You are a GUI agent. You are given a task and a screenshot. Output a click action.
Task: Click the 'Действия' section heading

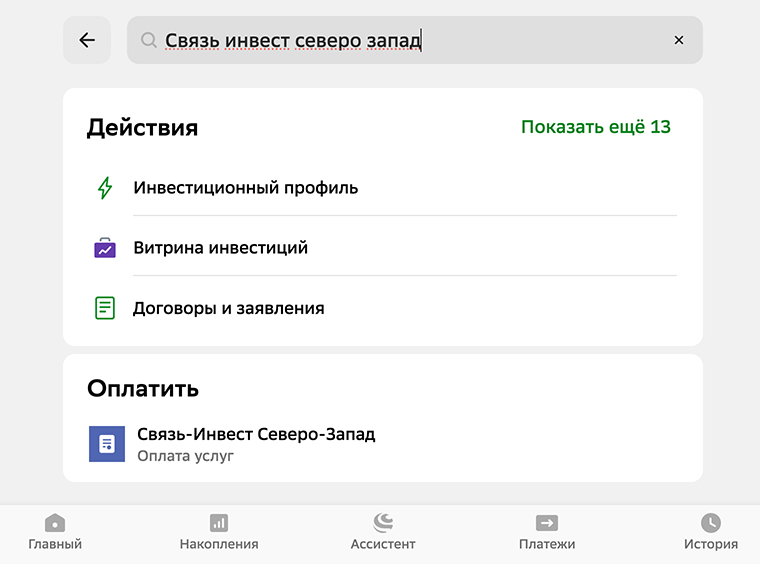pos(142,128)
